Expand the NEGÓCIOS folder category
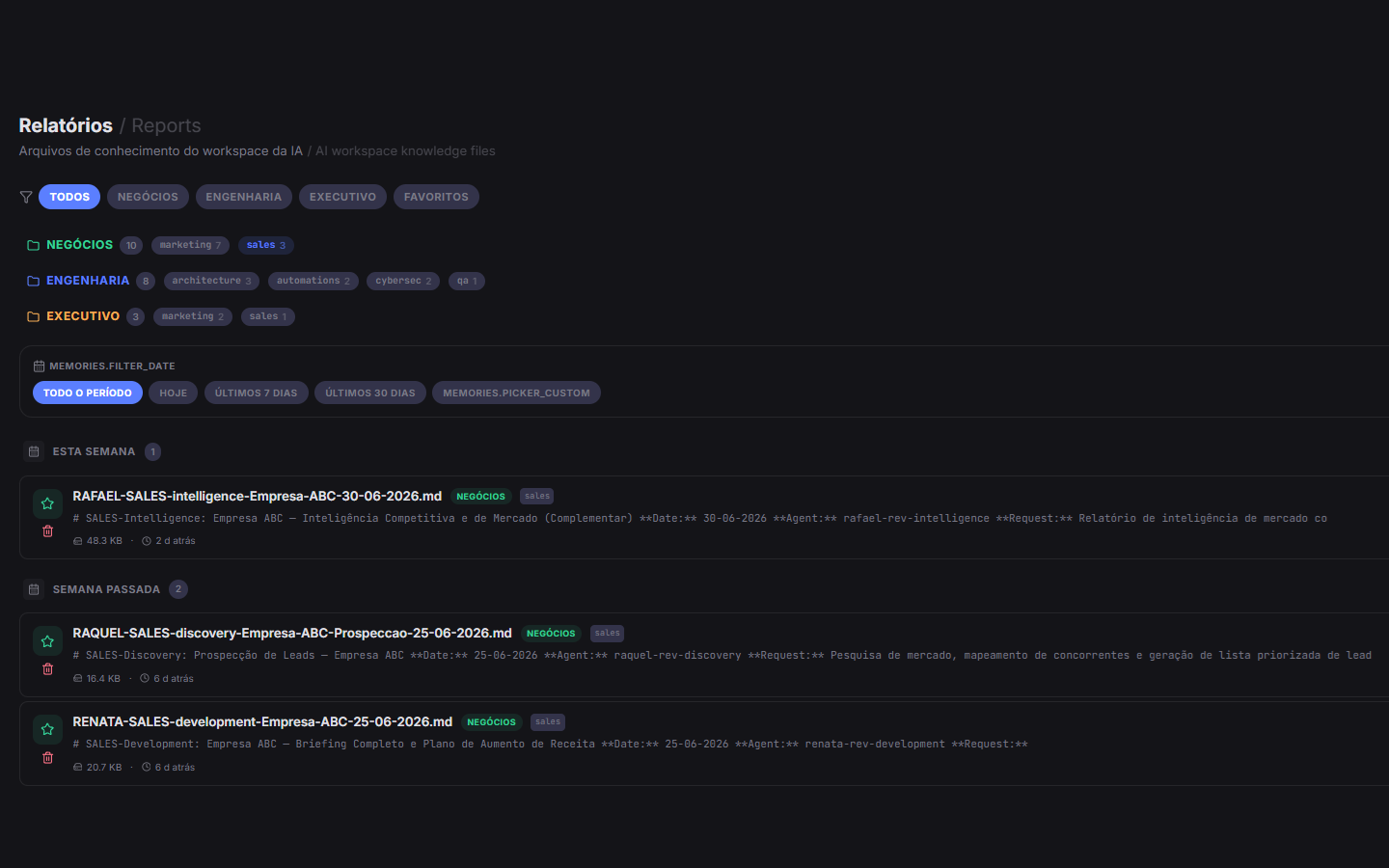Screen dimensions: 1389x868 tap(79, 245)
